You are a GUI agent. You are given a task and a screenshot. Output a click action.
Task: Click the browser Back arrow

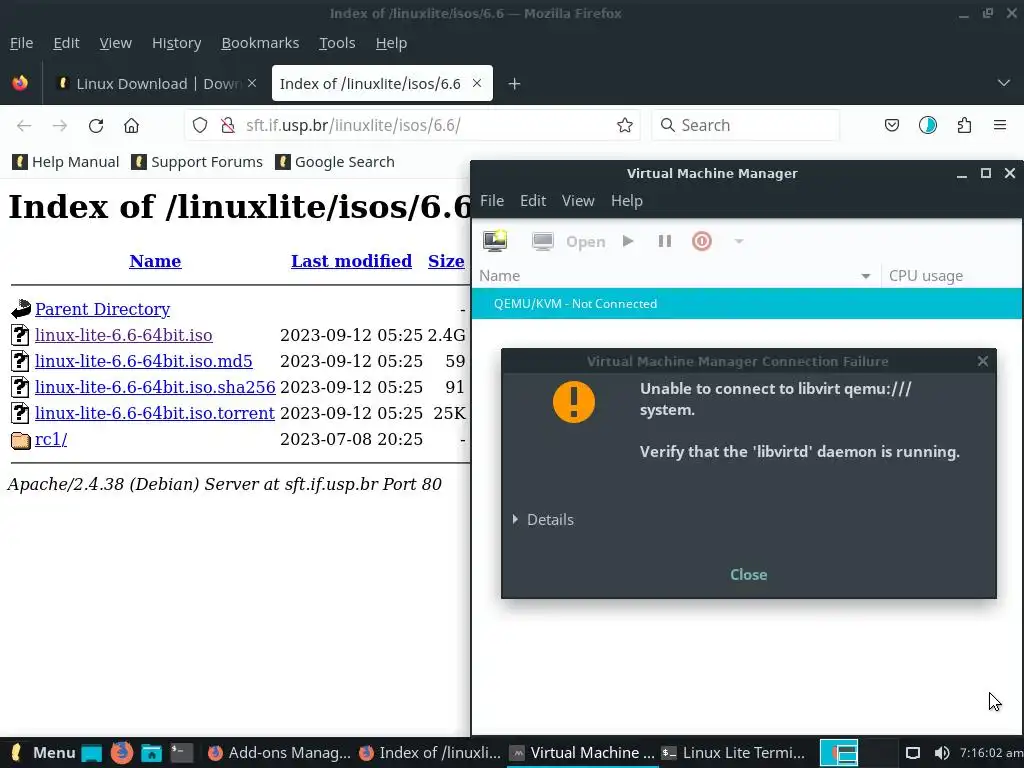(x=24, y=125)
